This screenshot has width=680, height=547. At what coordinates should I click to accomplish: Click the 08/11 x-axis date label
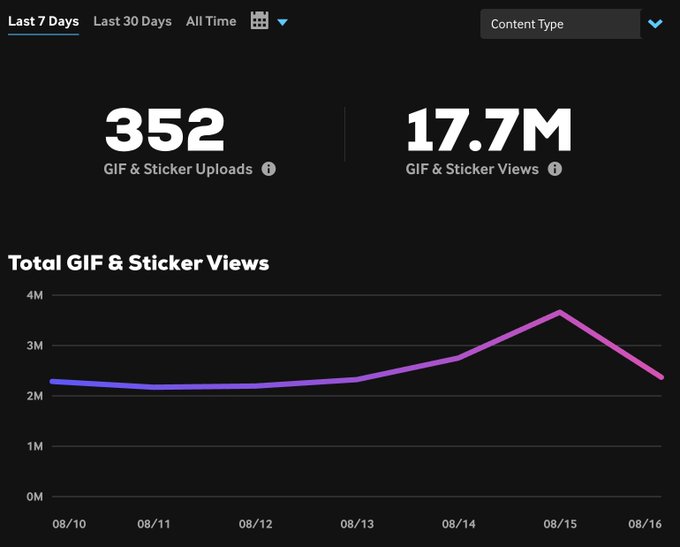pos(154,524)
